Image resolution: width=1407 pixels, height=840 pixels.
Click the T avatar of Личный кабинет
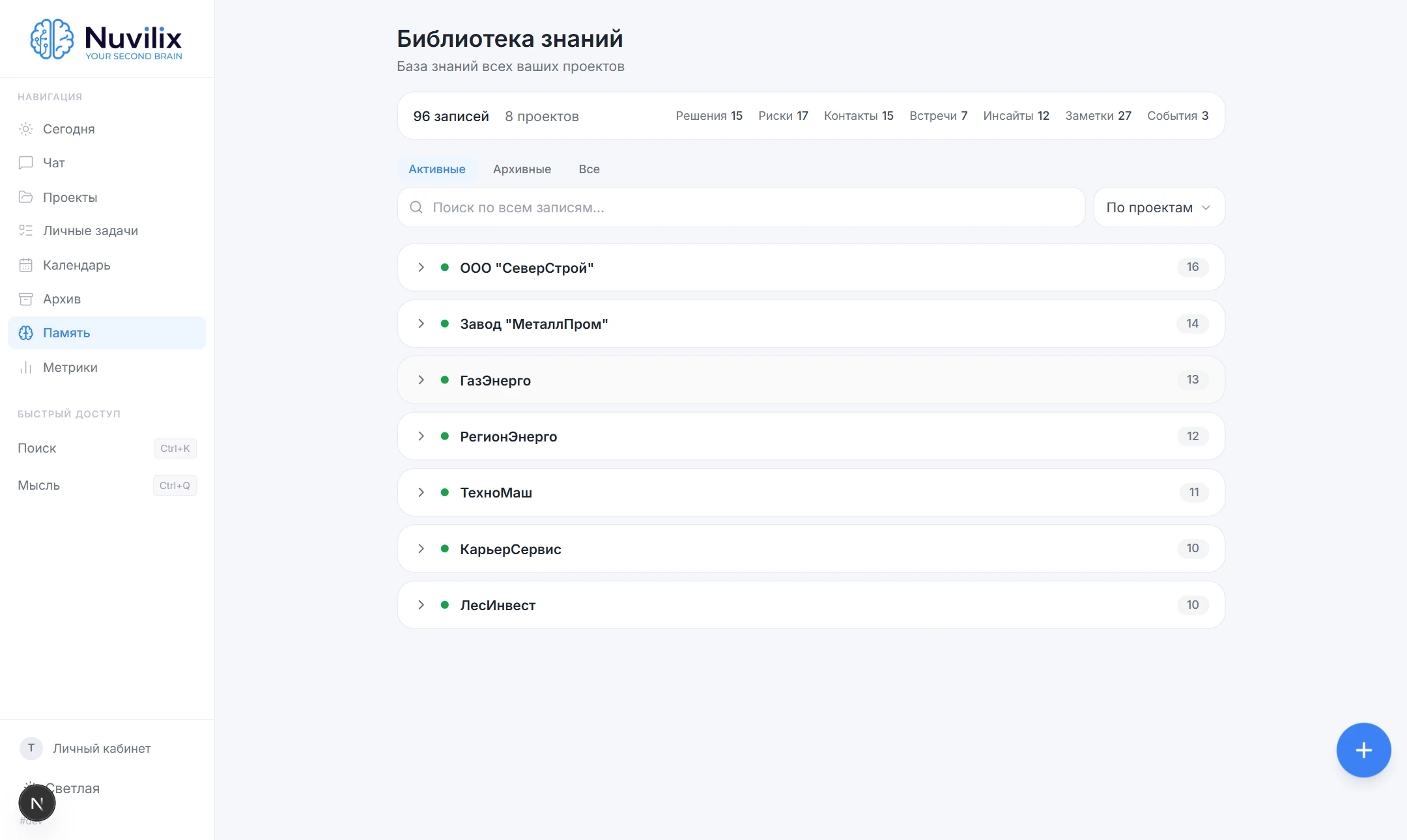pos(31,748)
